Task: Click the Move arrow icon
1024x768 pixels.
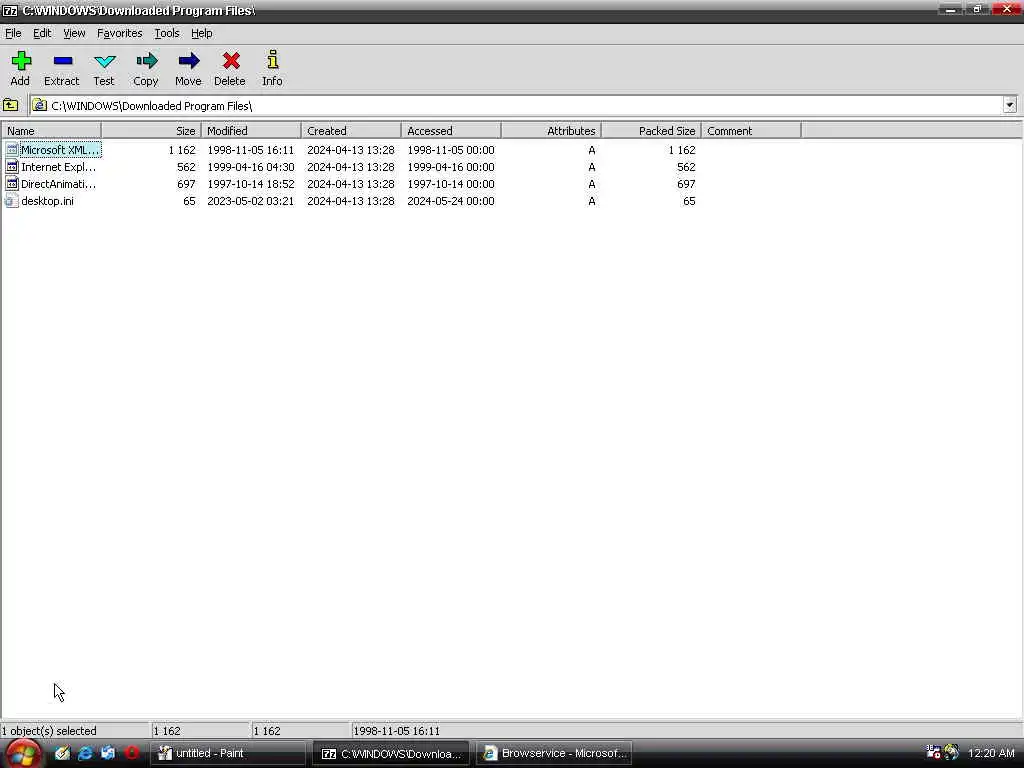Action: tap(189, 61)
